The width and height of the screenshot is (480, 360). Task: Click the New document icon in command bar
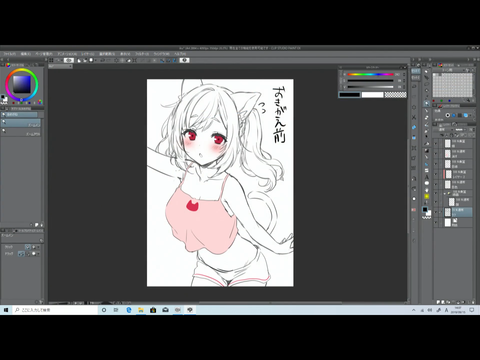79,60
